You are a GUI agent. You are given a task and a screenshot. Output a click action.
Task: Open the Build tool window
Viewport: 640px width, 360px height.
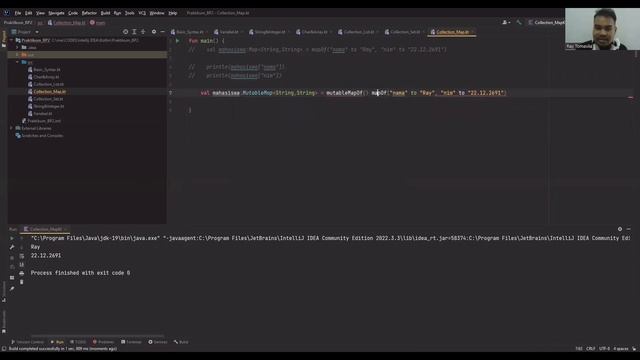click(181, 342)
